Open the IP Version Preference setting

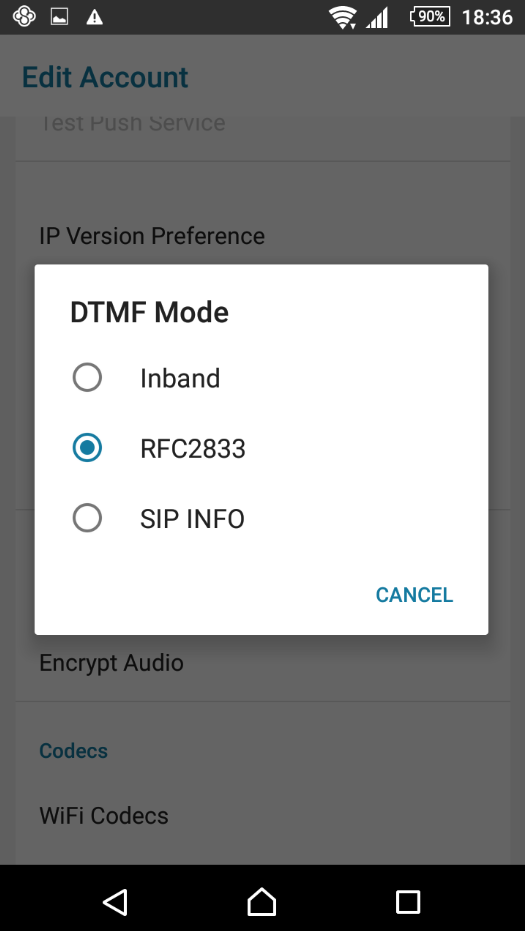tap(262, 236)
